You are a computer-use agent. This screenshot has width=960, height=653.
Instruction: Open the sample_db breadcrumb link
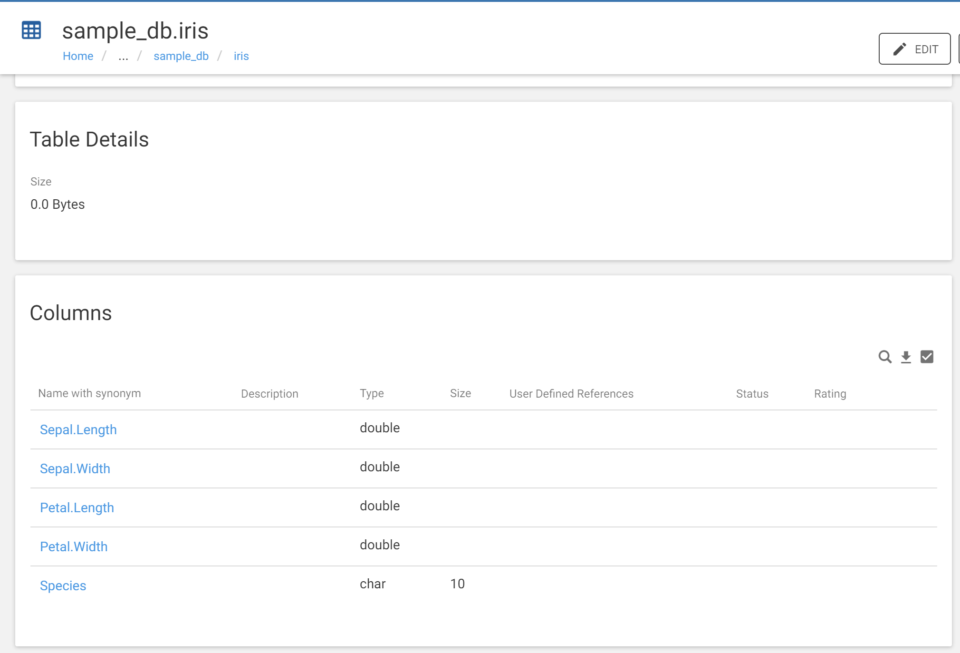pos(181,56)
